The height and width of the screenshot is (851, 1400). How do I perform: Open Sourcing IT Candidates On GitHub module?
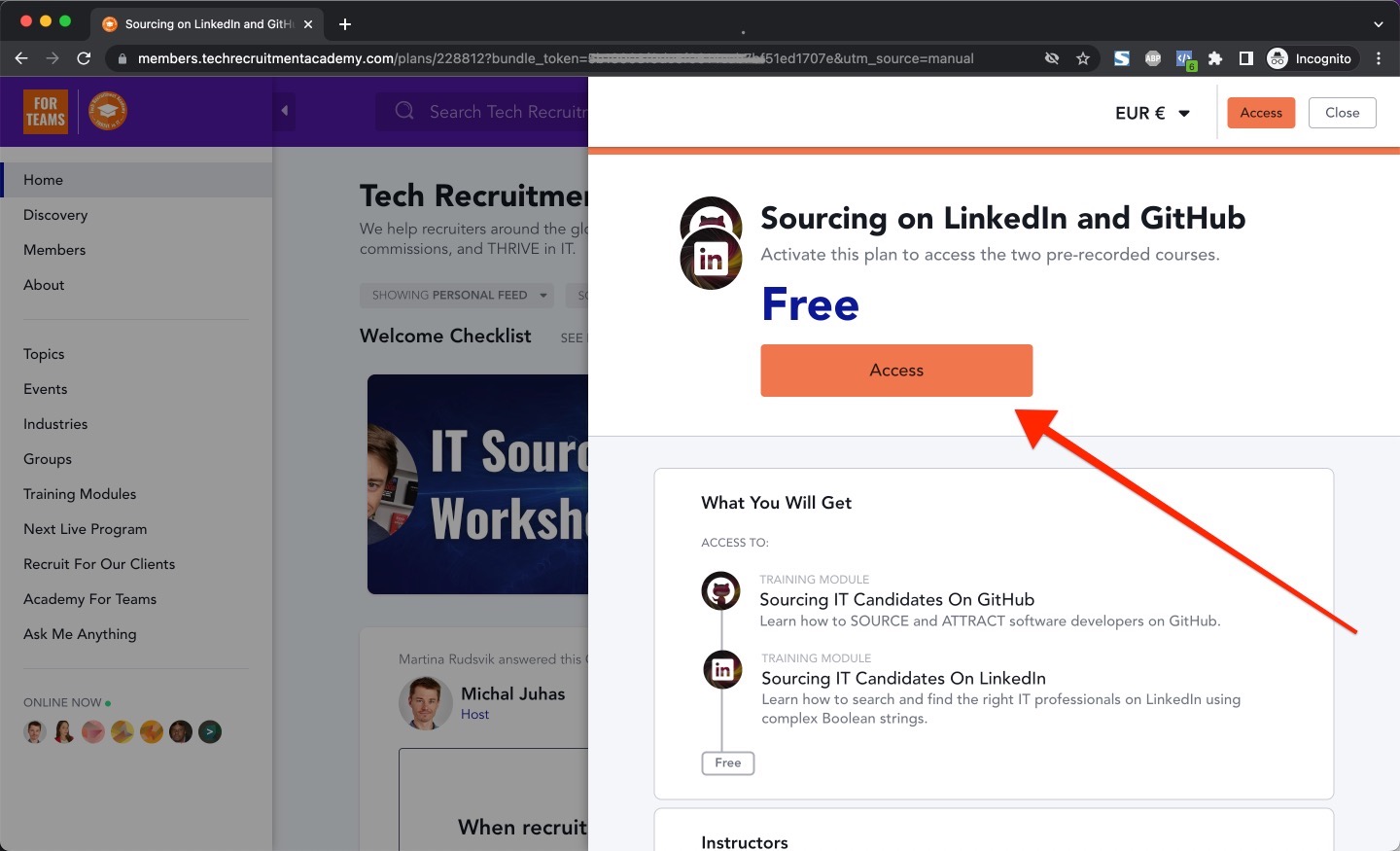pos(896,599)
